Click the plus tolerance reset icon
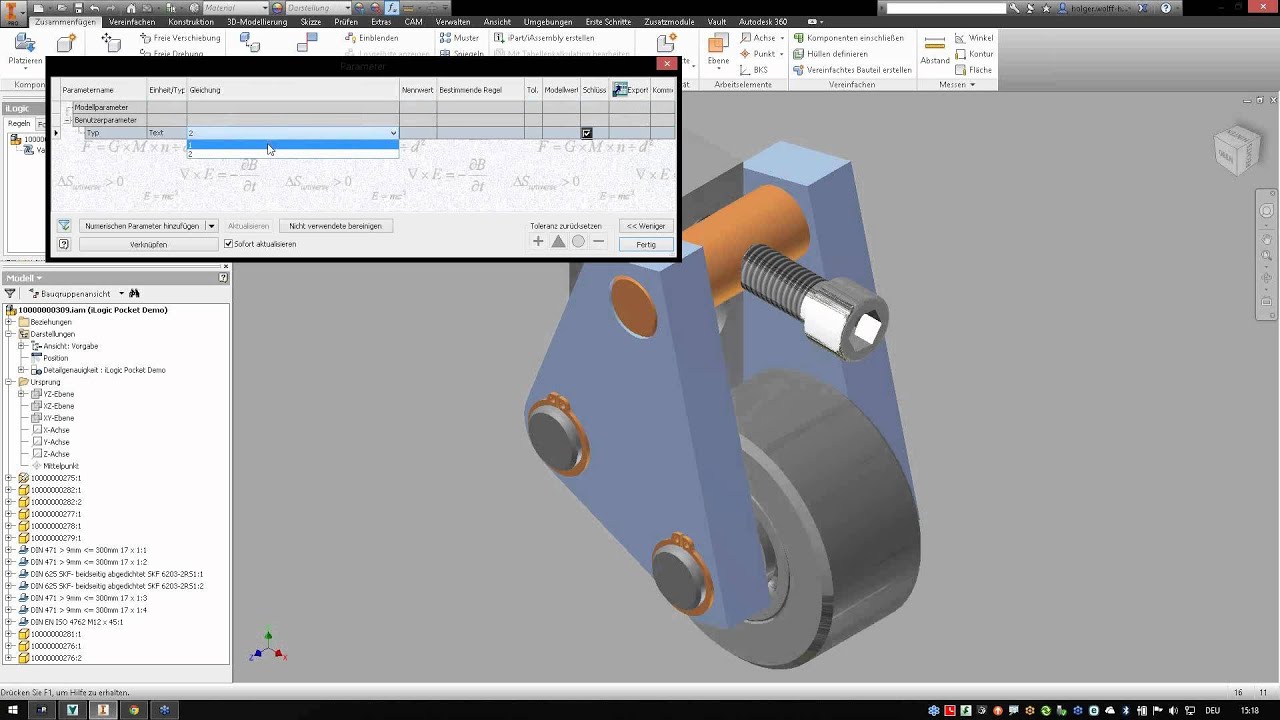1280x720 pixels. coord(538,241)
